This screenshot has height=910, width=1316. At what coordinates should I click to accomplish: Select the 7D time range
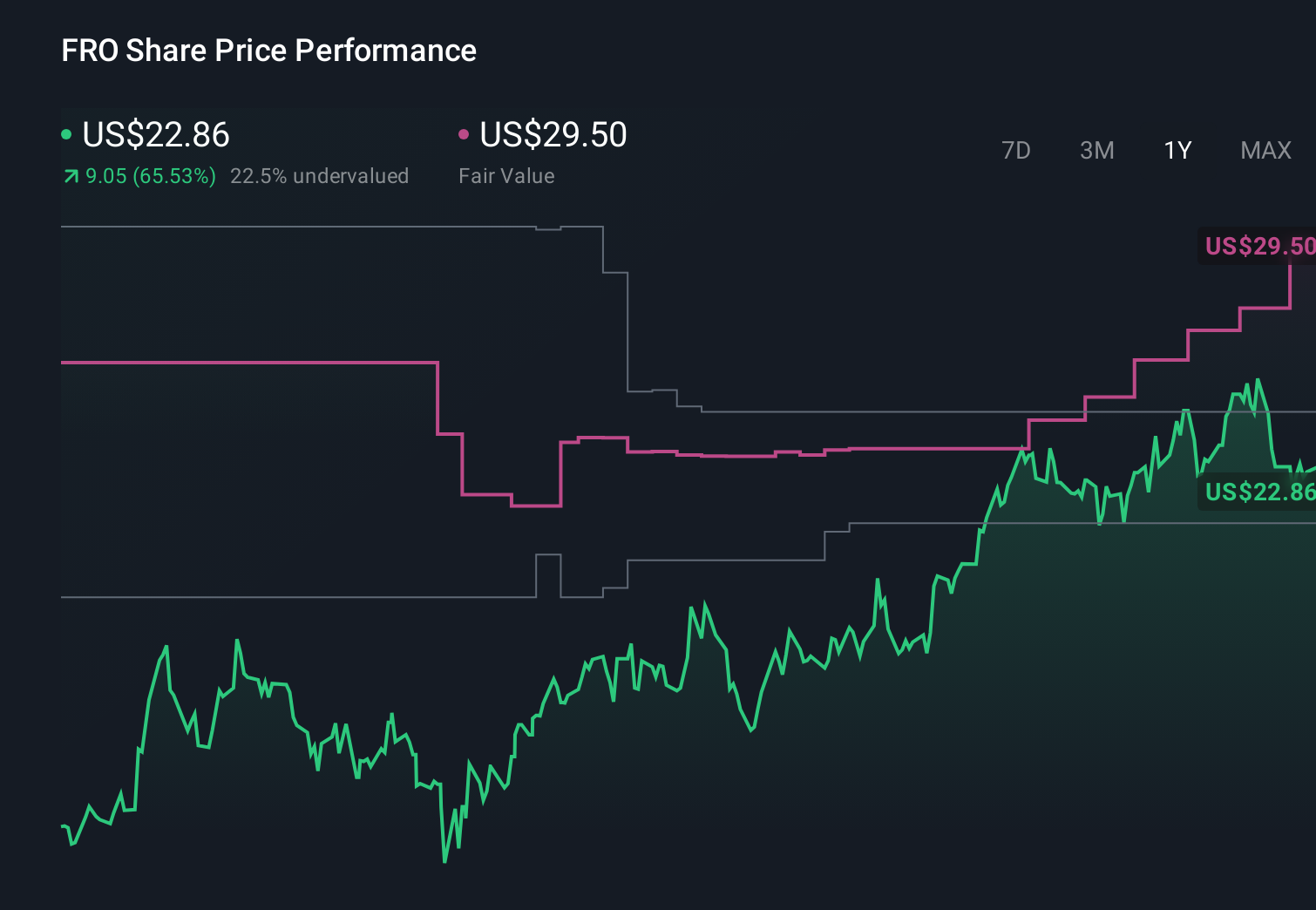pos(1016,150)
